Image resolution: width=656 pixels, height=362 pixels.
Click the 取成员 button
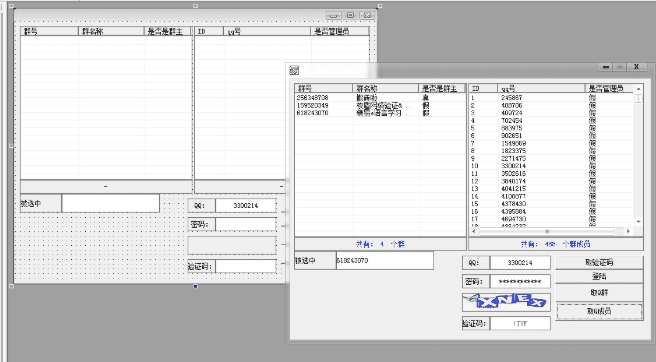coord(599,311)
